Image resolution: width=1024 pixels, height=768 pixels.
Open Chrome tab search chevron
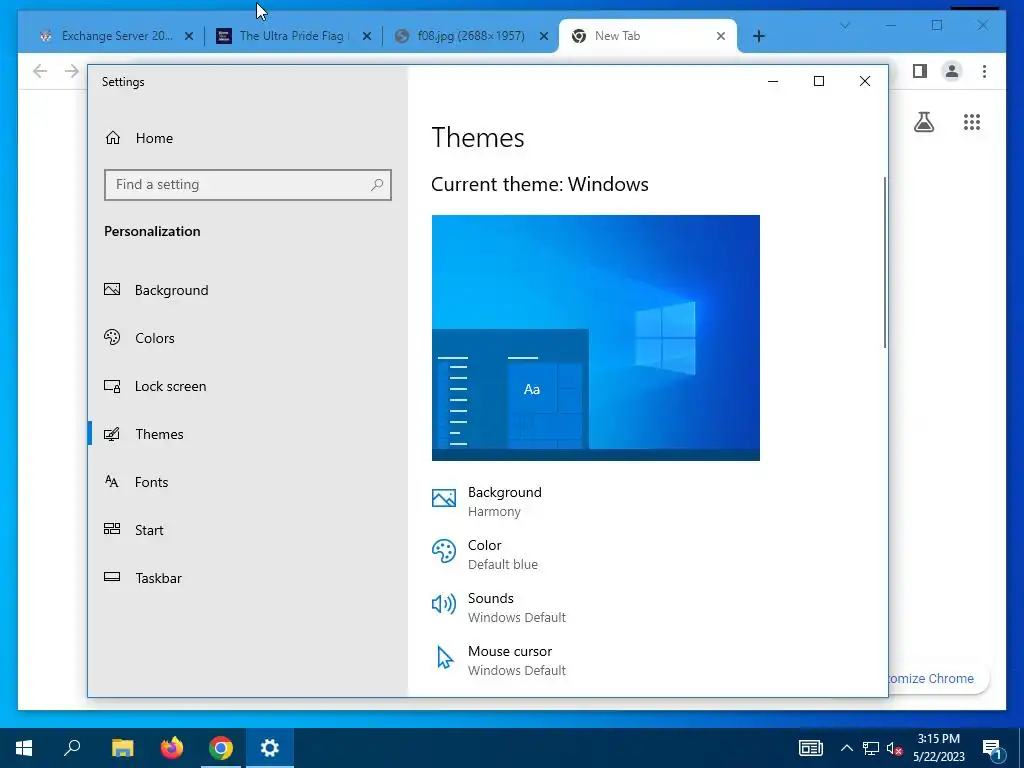click(x=844, y=25)
